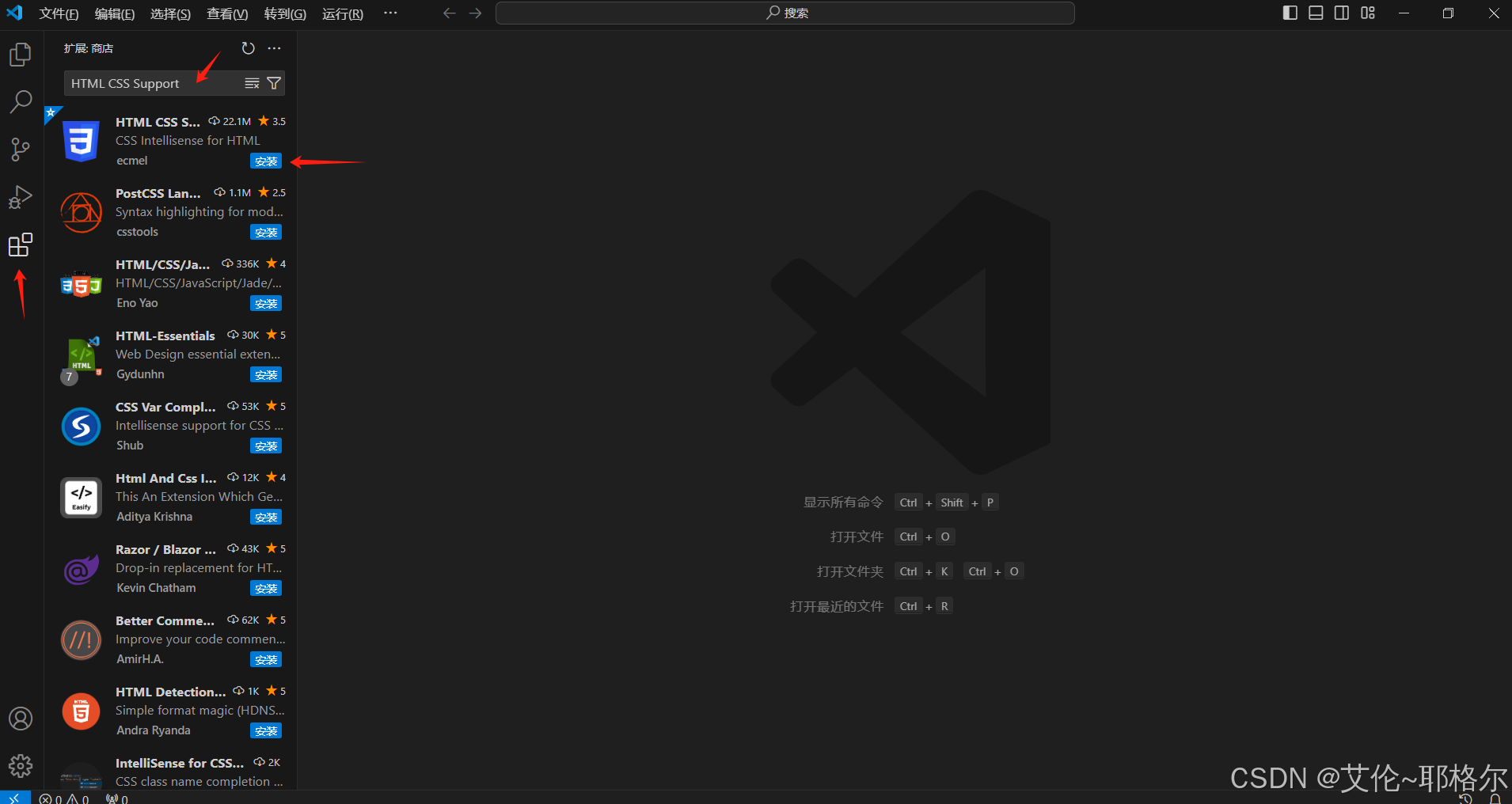The height and width of the screenshot is (804, 1512).
Task: Toggle the primary side bar layout
Action: click(x=1290, y=13)
